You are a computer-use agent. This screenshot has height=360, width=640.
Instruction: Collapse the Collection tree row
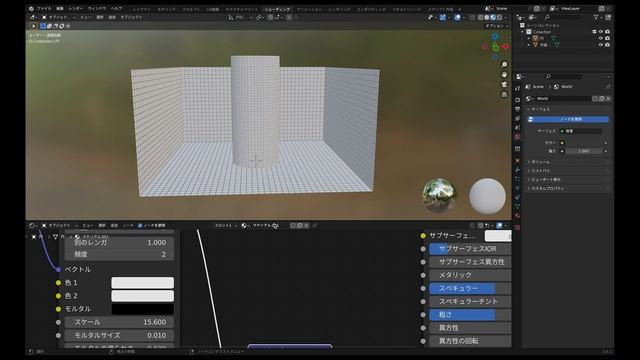tap(522, 31)
